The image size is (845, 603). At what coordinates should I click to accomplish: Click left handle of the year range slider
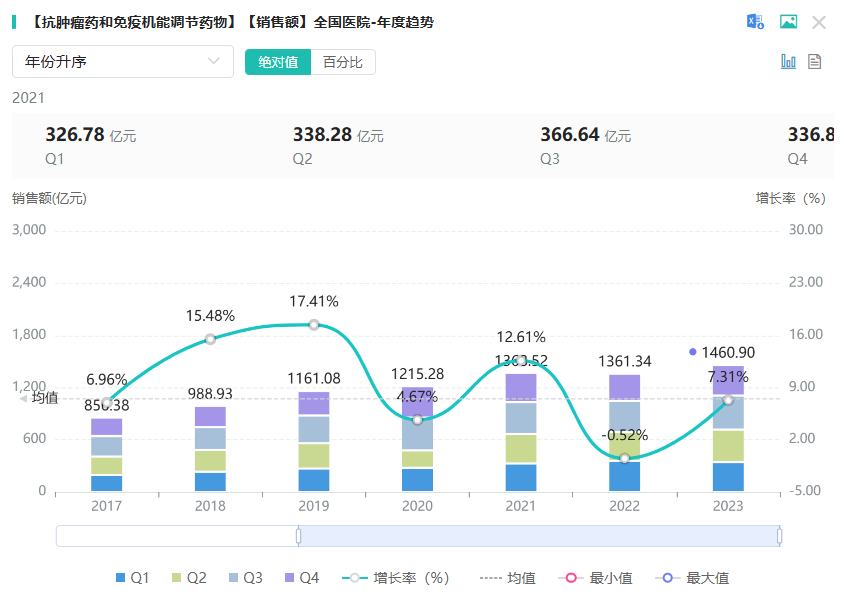pos(298,536)
